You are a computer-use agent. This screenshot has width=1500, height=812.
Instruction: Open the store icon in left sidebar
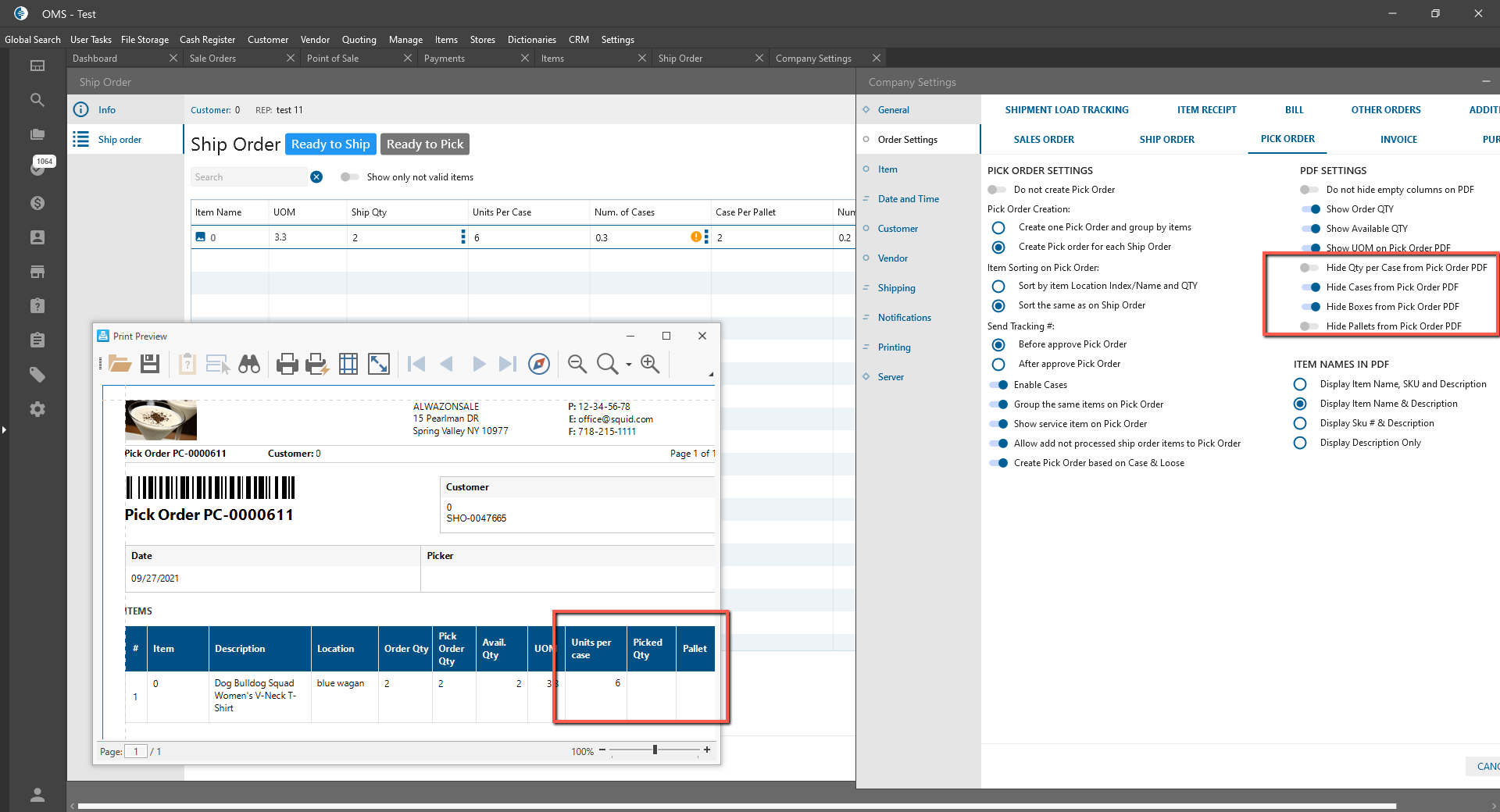[37, 272]
